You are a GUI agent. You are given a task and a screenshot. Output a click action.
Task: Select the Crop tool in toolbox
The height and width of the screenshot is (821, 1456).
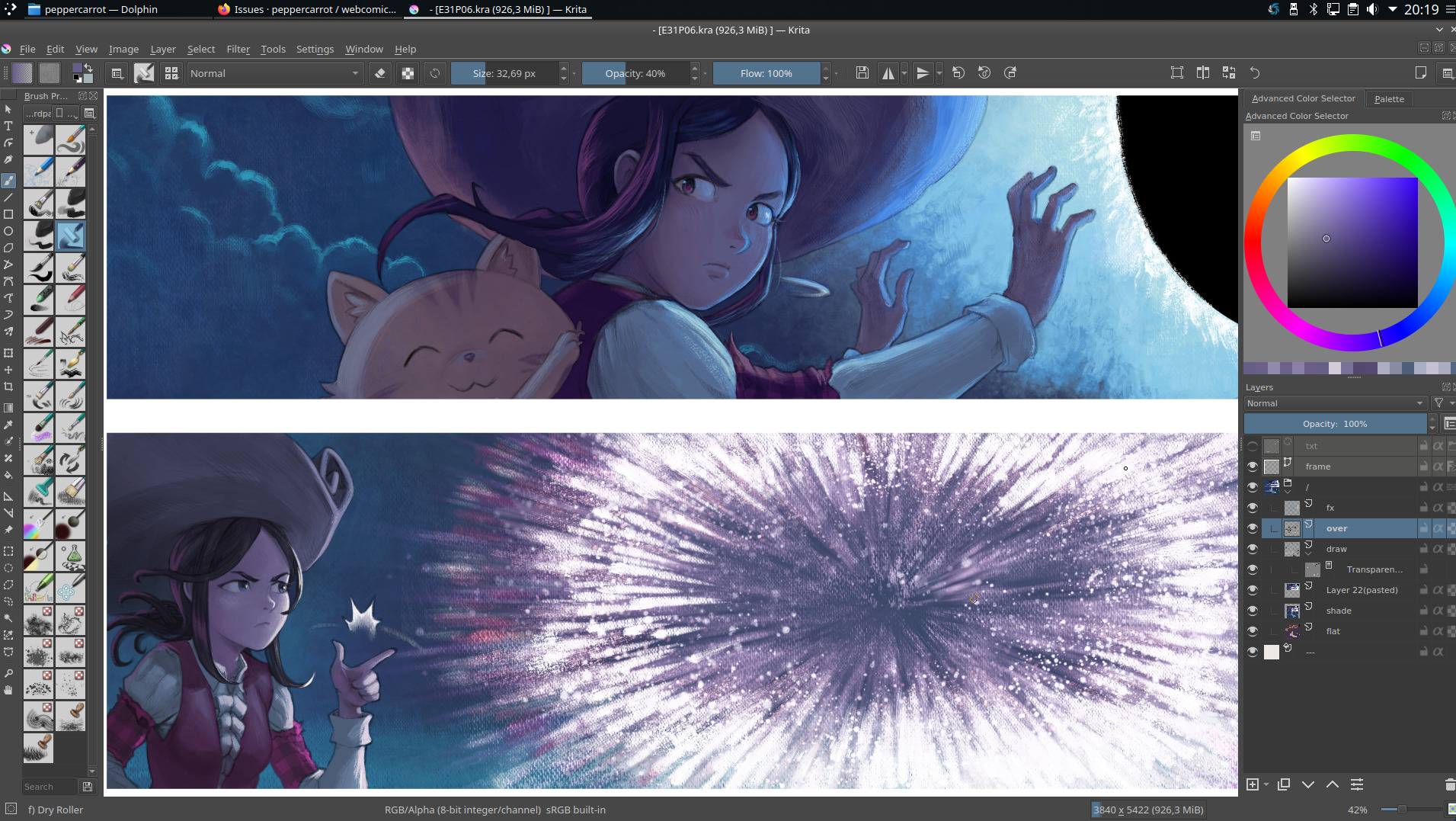point(8,387)
